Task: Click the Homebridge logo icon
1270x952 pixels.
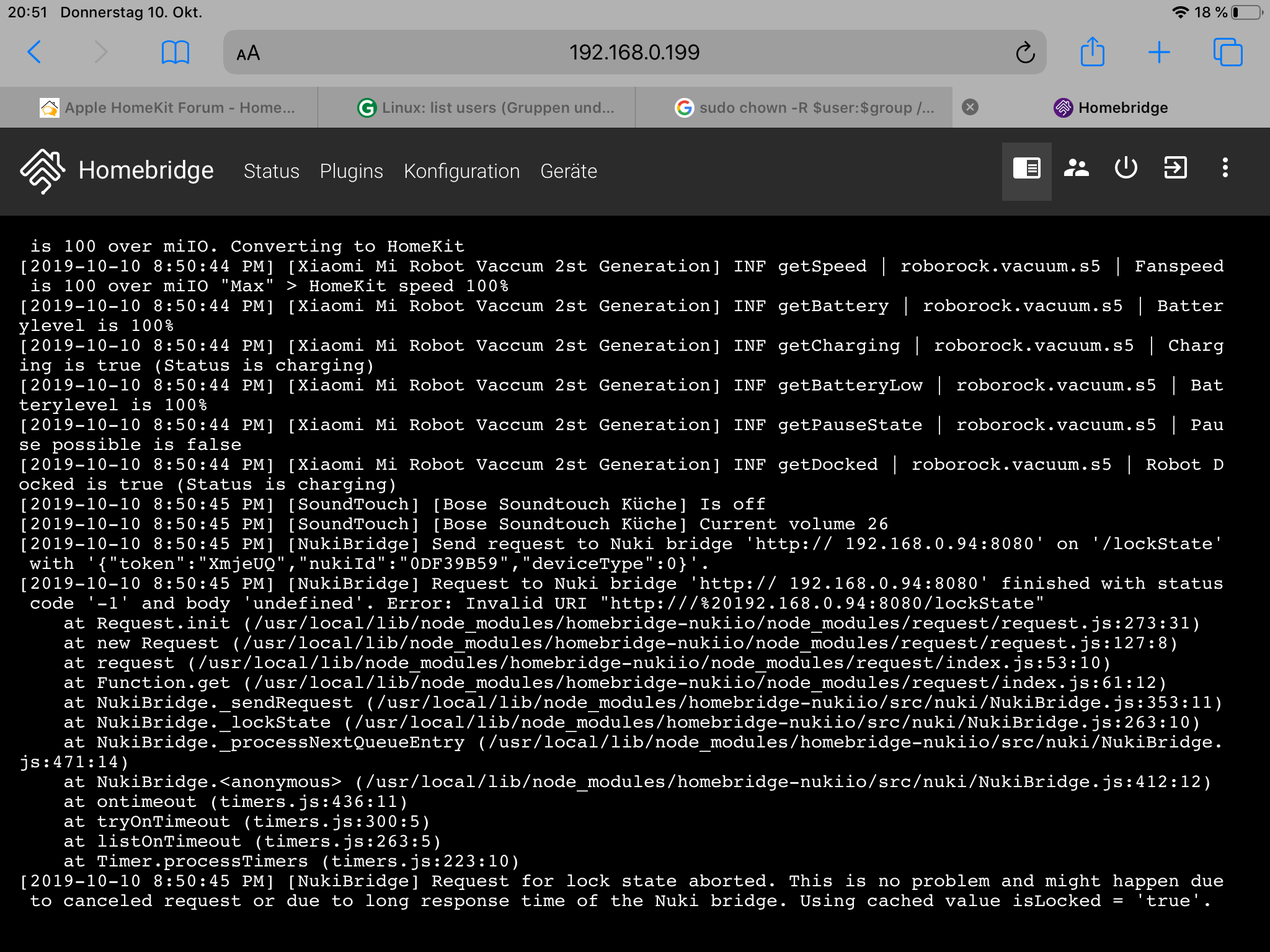Action: click(x=42, y=170)
